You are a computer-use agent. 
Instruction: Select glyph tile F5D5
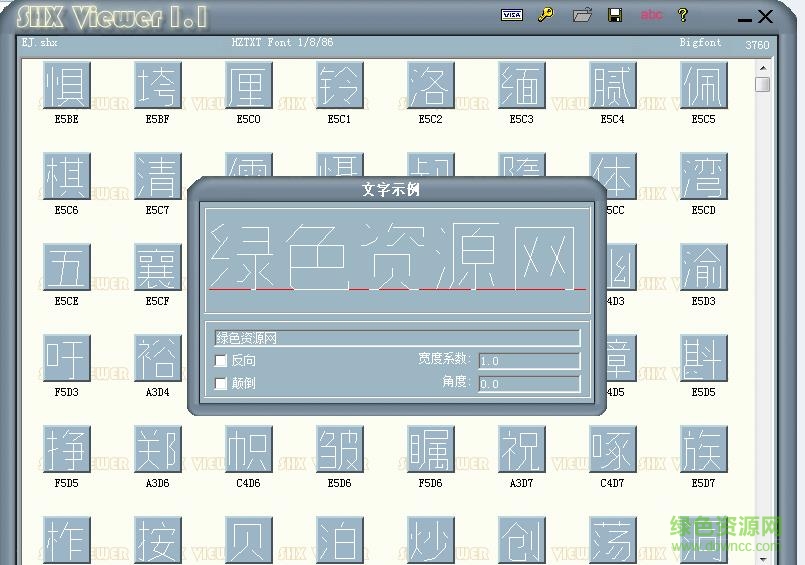(67, 449)
